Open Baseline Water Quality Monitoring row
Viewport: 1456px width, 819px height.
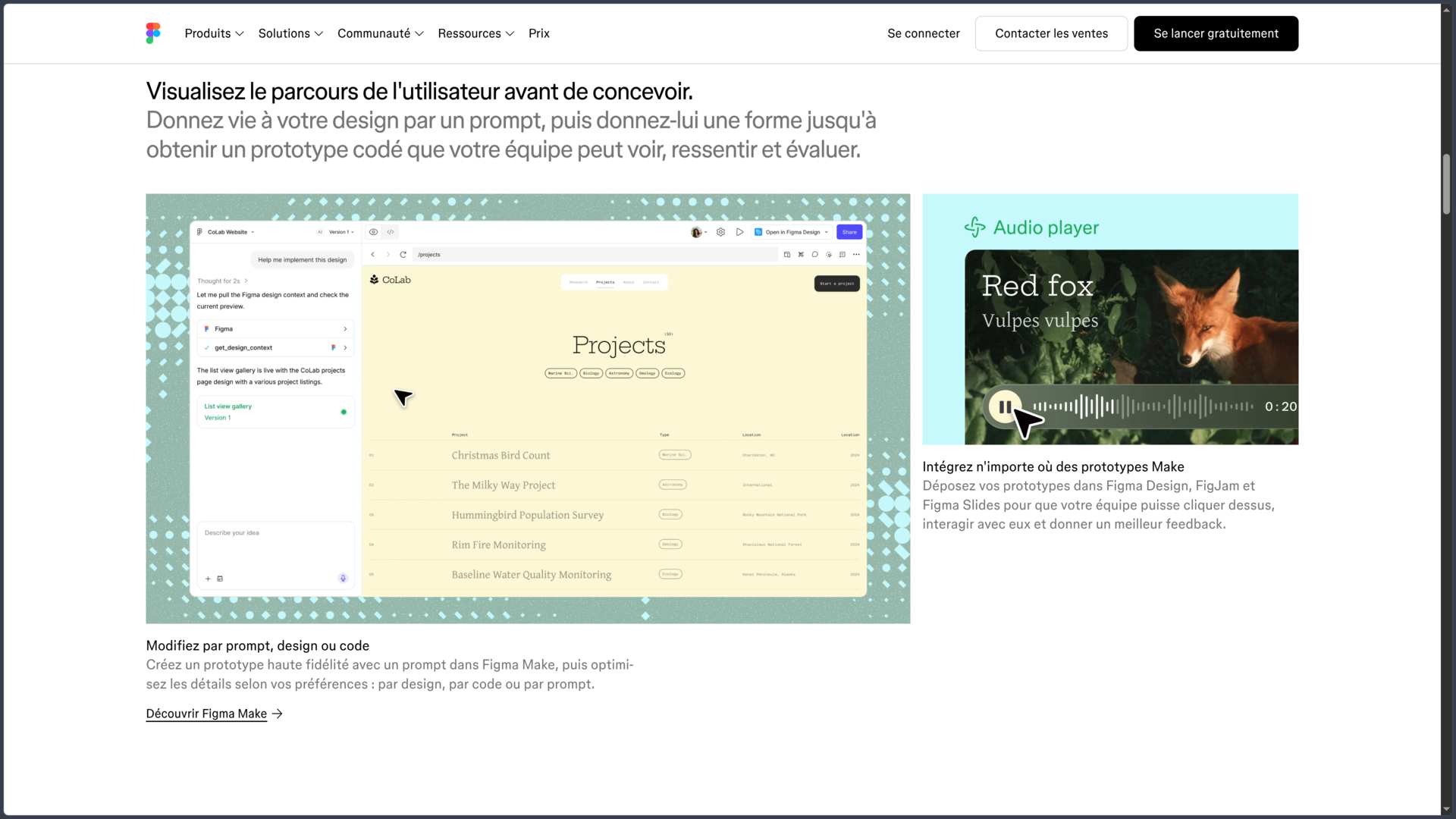[614, 574]
